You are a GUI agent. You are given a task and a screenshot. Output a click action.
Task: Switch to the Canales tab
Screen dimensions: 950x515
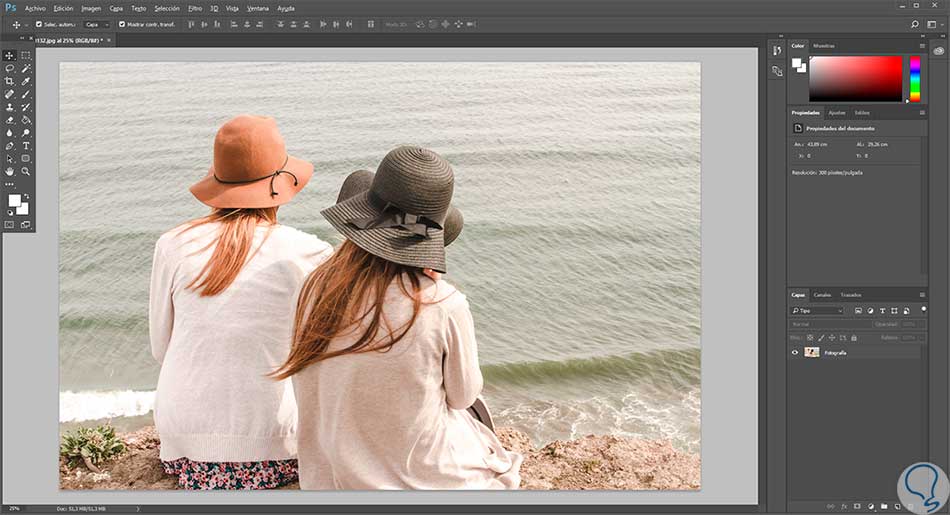pos(822,295)
